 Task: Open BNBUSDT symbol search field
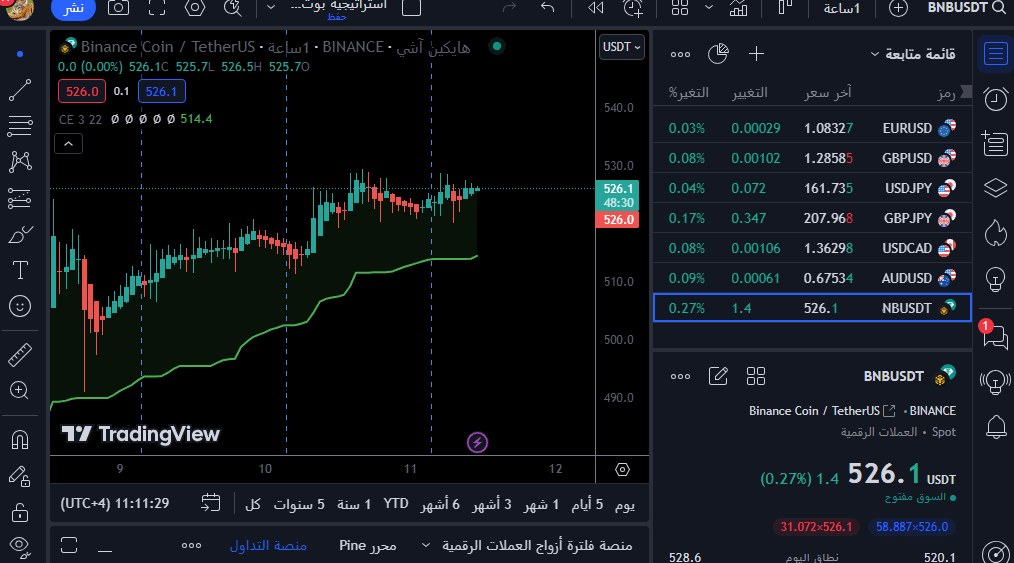(966, 8)
